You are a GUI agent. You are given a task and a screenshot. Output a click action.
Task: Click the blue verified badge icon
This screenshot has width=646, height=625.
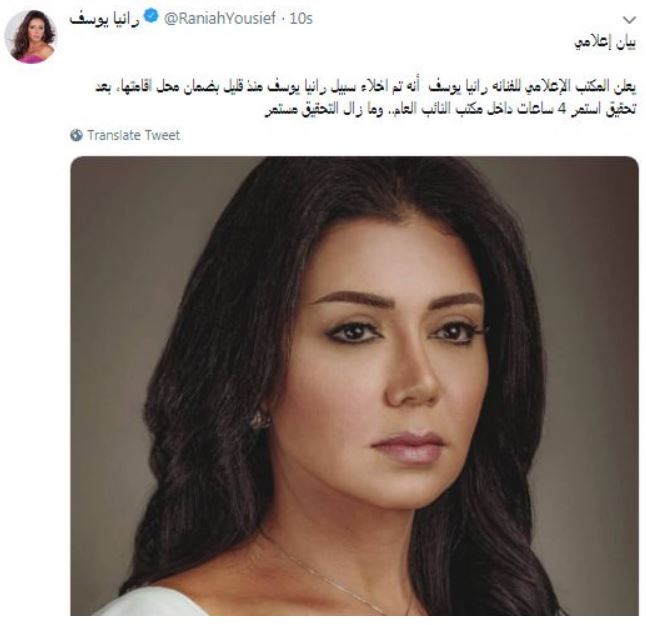coord(152,16)
